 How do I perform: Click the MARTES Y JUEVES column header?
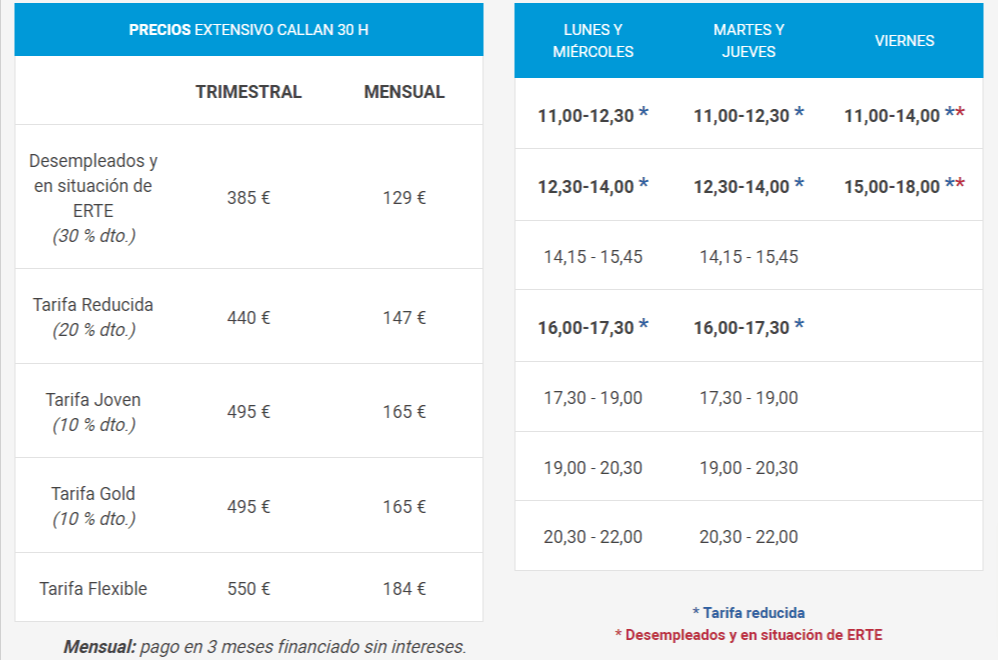coord(748,41)
